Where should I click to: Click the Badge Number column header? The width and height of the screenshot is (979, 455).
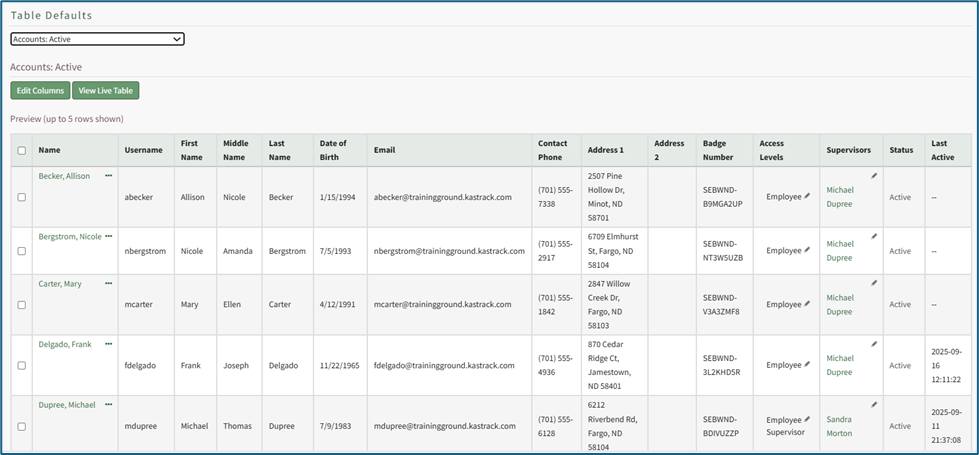721,150
